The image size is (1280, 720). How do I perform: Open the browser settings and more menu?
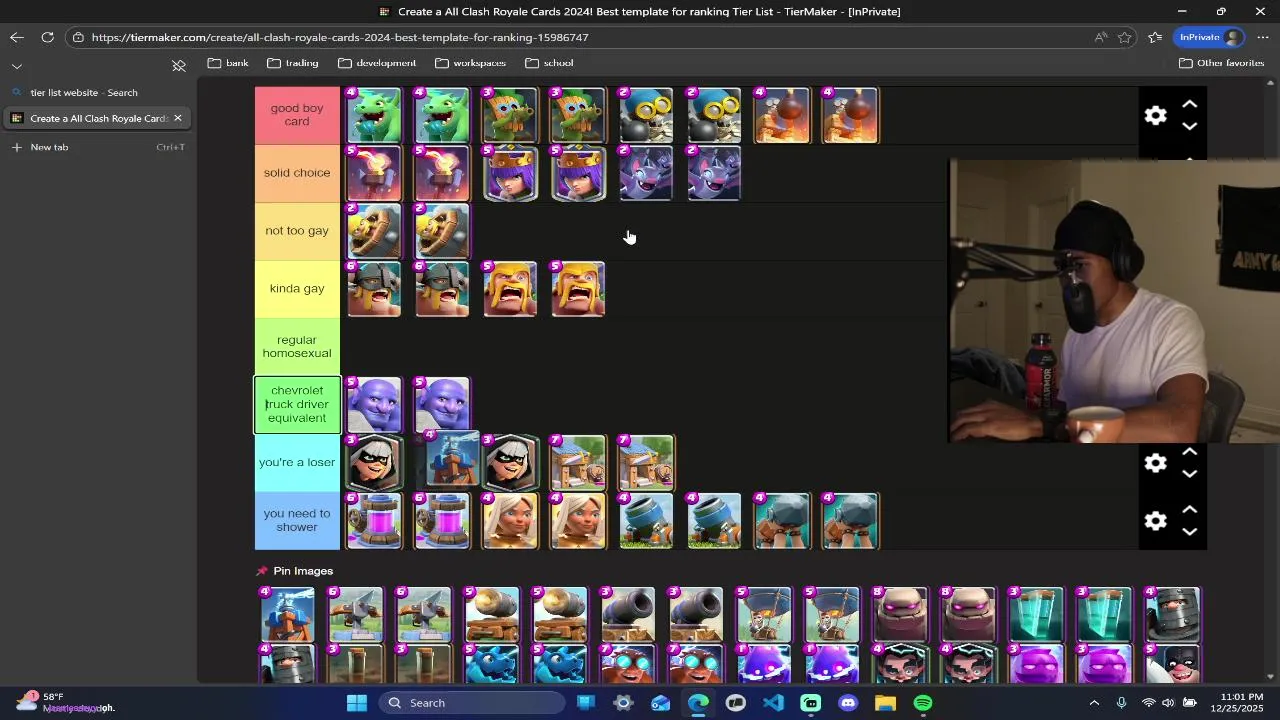coord(1262,37)
